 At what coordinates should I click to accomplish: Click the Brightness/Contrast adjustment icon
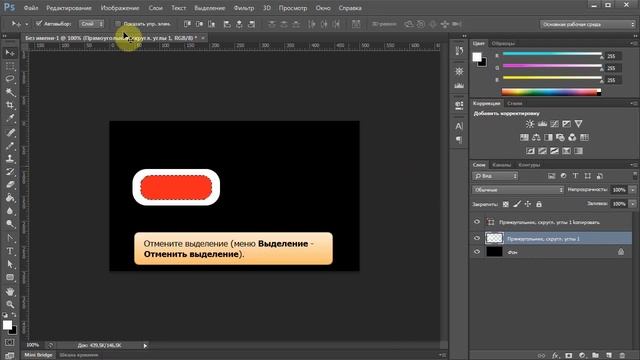(x=530, y=124)
